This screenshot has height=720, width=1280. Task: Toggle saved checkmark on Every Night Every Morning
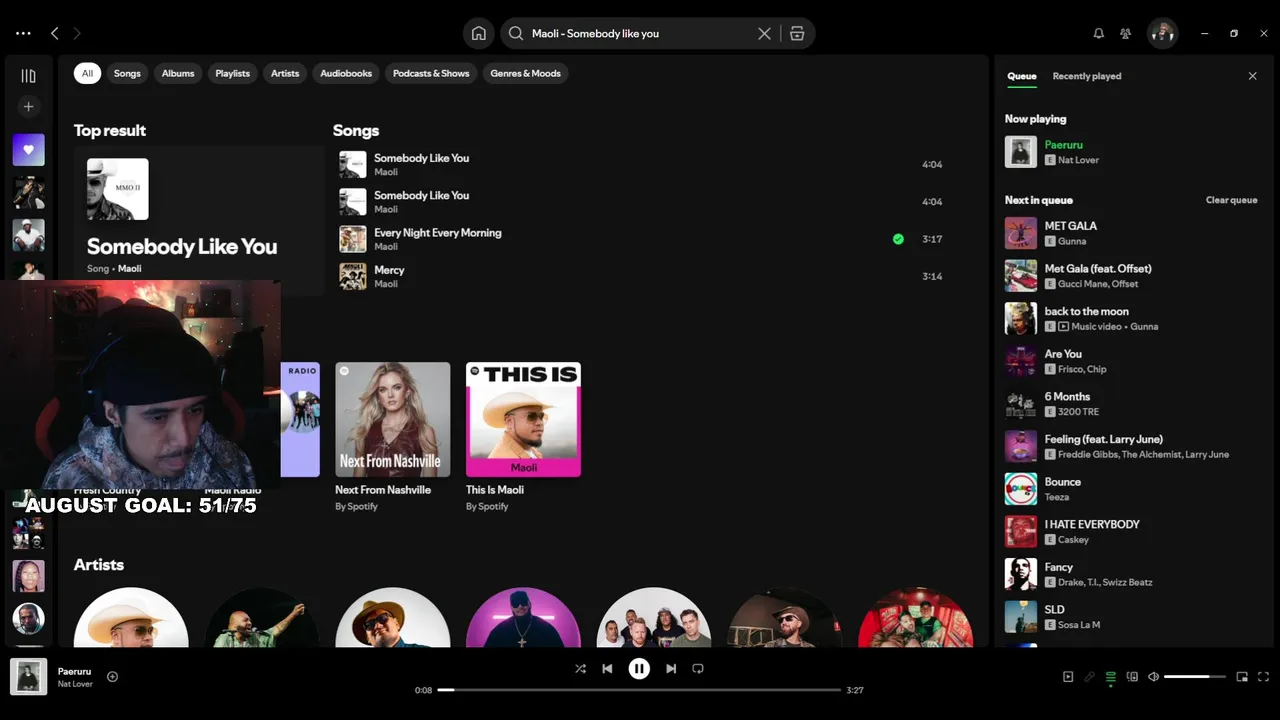pyautogui.click(x=898, y=239)
